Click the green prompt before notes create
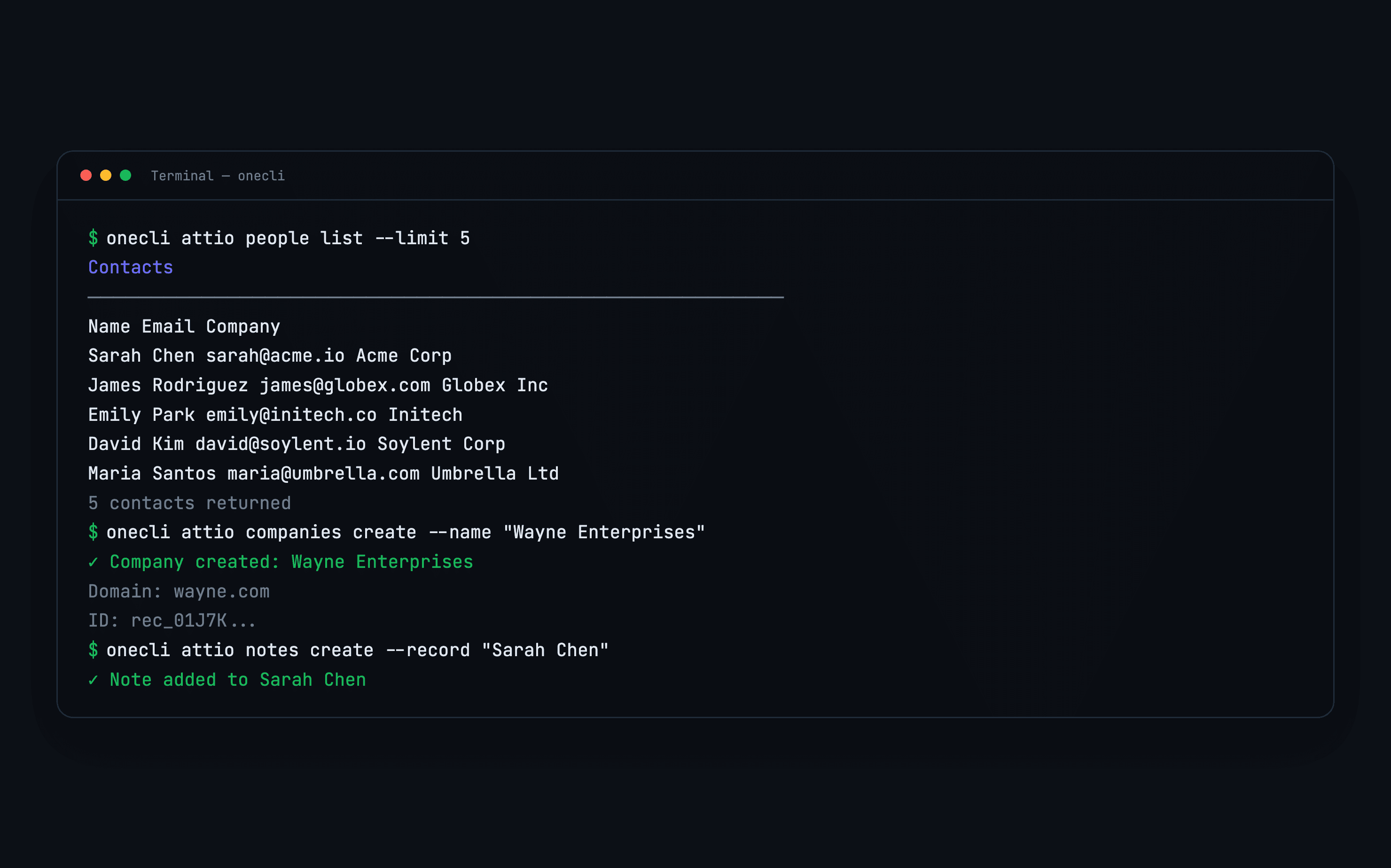The image size is (1391, 868). click(93, 649)
